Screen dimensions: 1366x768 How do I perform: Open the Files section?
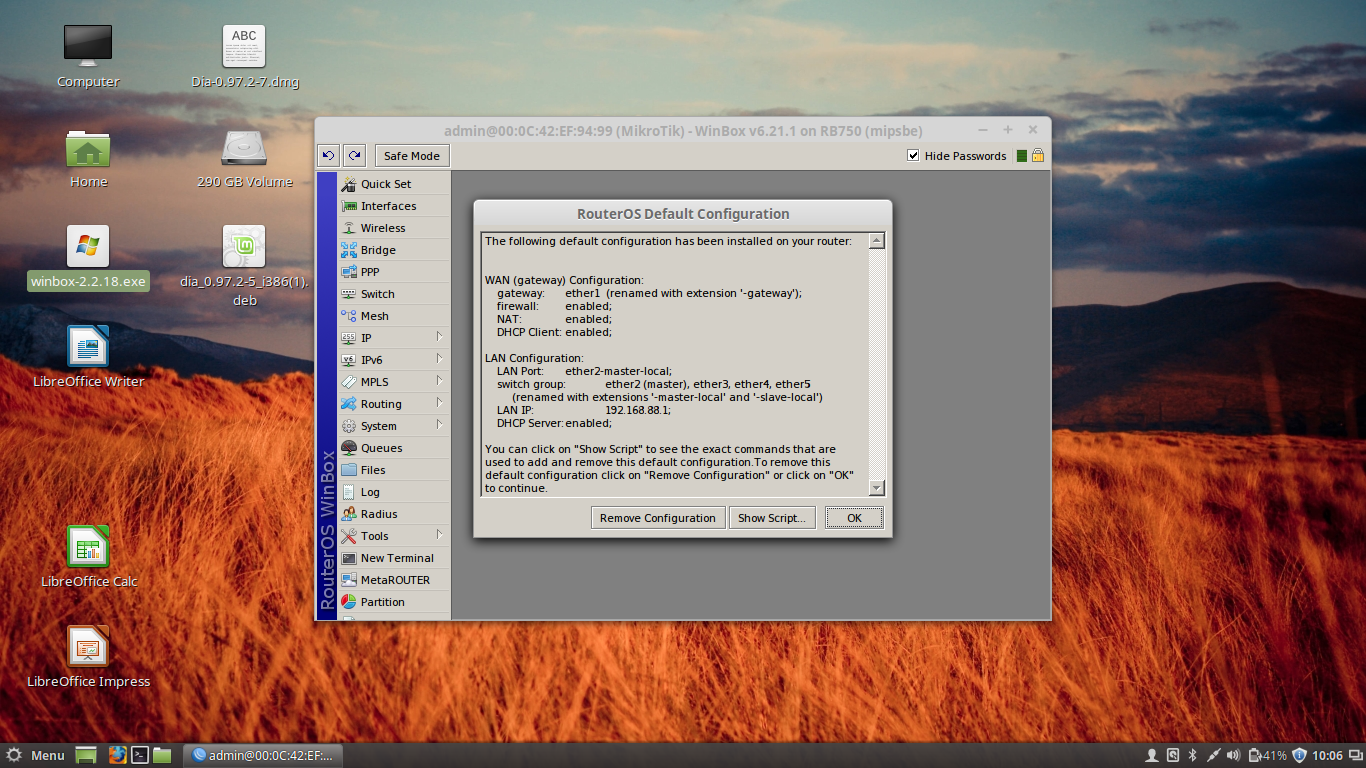coord(394,470)
